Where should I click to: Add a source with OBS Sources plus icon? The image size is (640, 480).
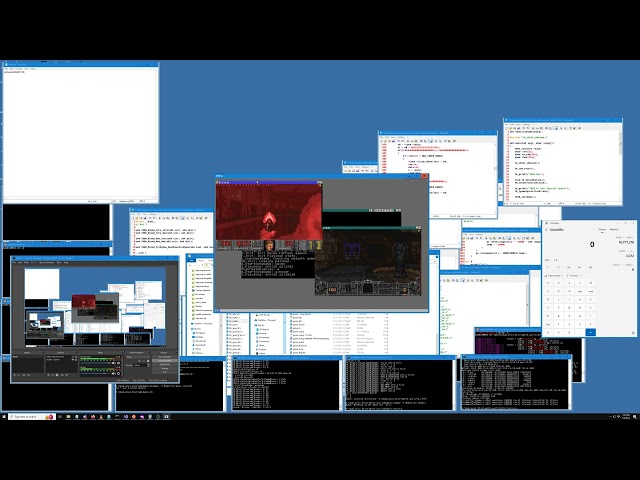48,375
